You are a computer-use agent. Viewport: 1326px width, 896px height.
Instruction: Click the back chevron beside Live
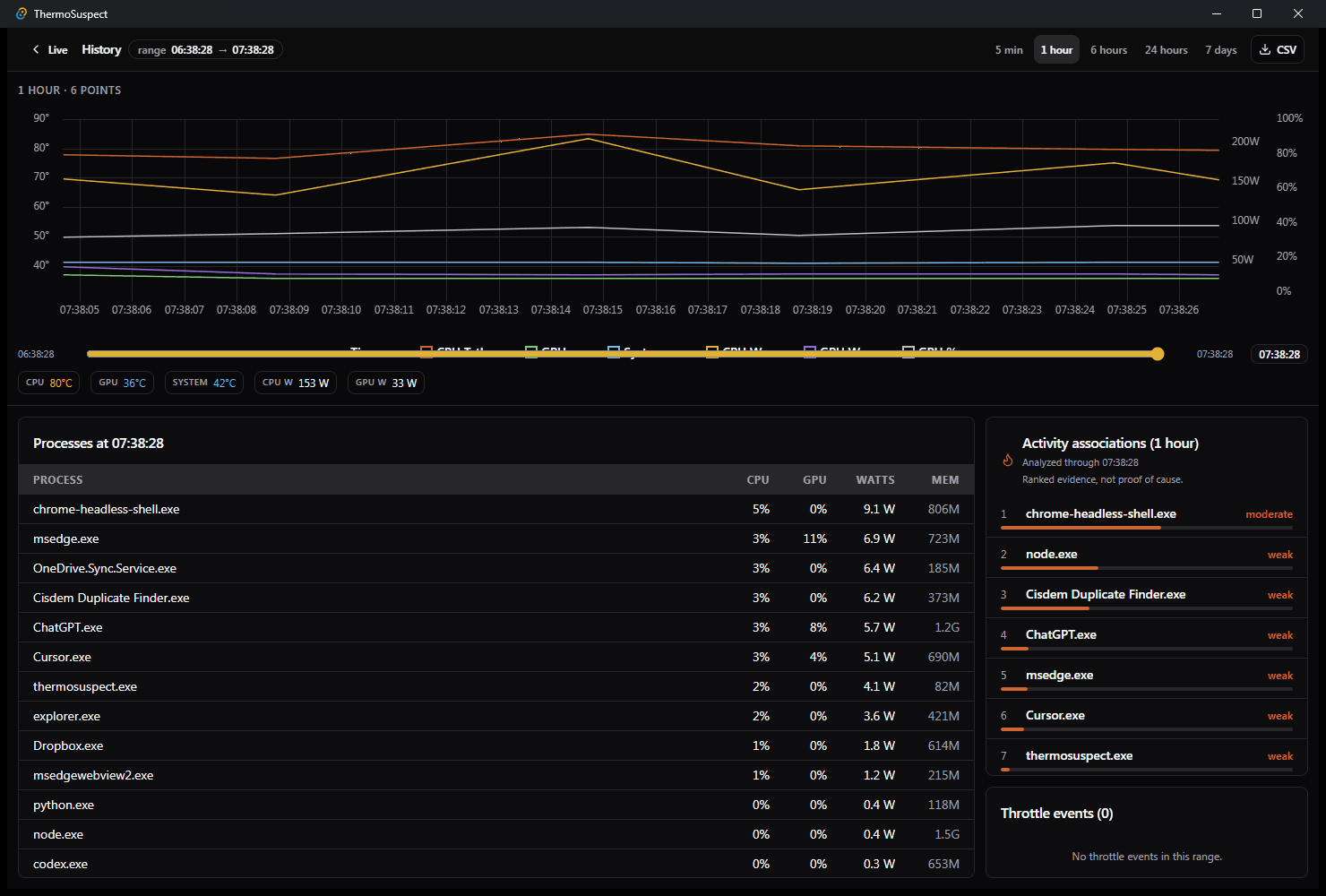tap(36, 50)
